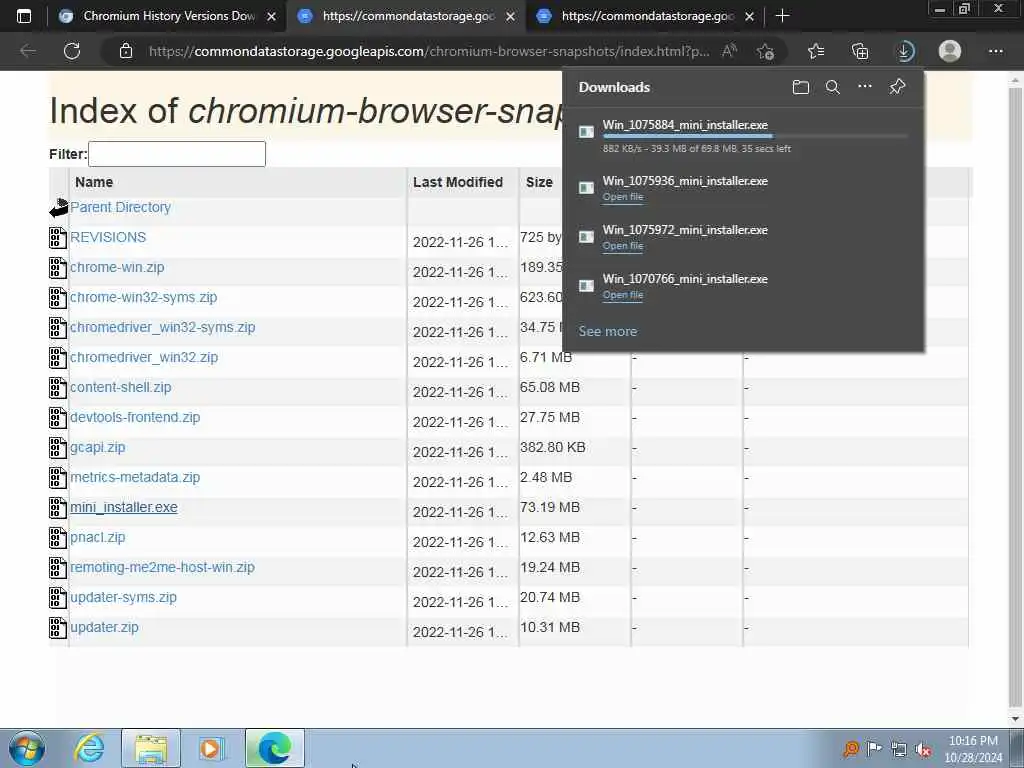
Task: Open File Explorer from taskbar
Action: coord(151,748)
